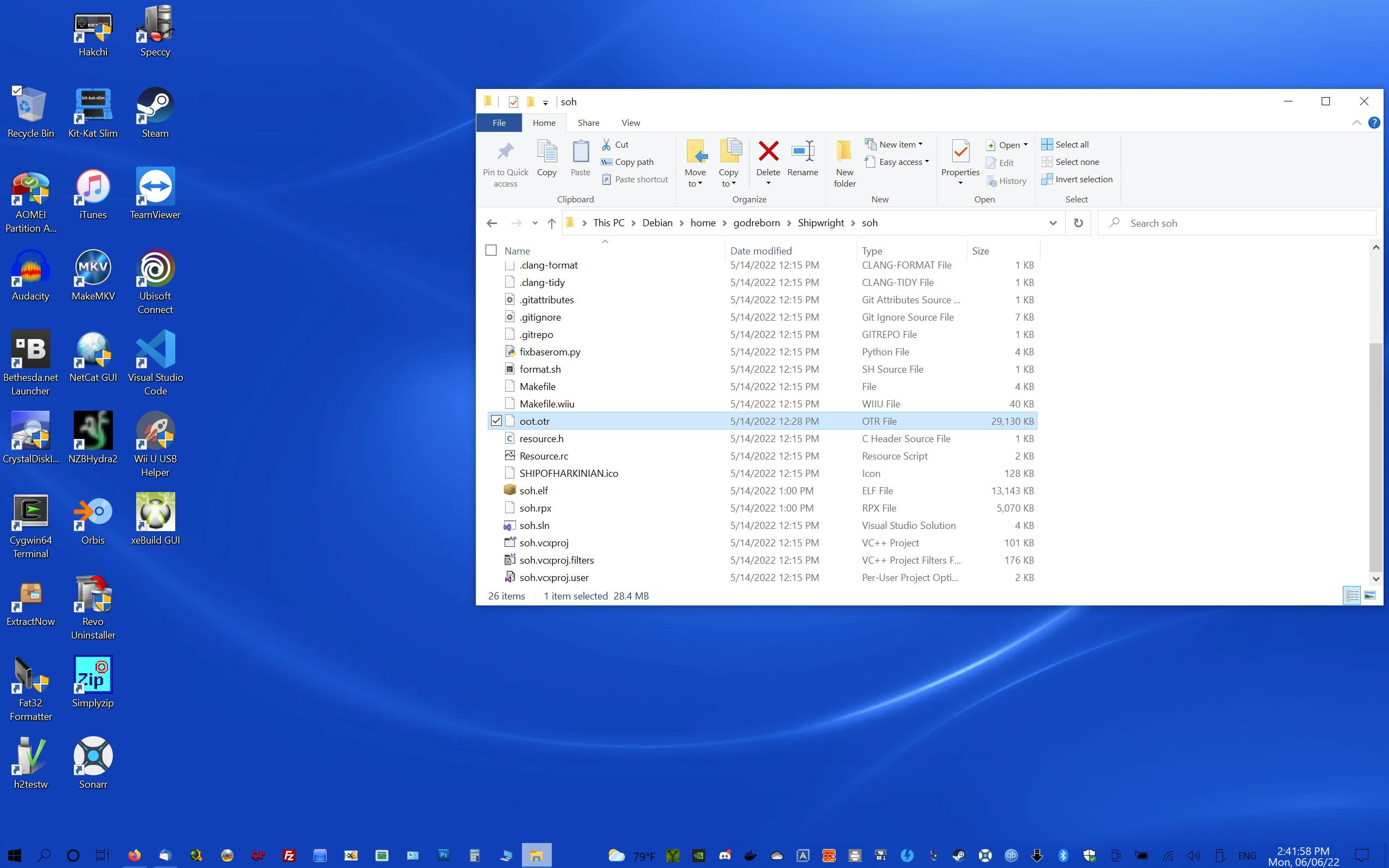Click the Copy path ribbon button
The height and width of the screenshot is (868, 1389).
(x=627, y=162)
